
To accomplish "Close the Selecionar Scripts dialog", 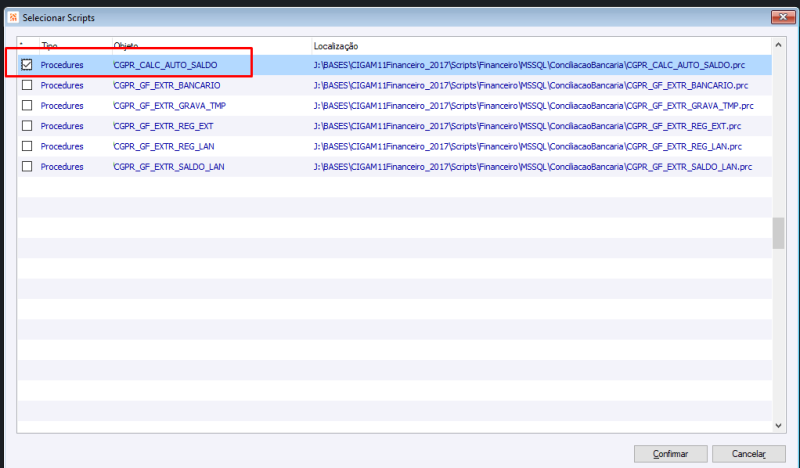I will (x=783, y=17).
